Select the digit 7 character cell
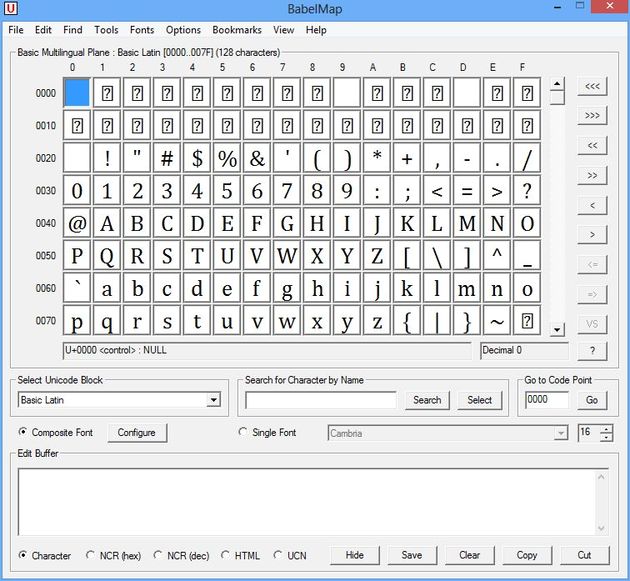 click(x=287, y=190)
